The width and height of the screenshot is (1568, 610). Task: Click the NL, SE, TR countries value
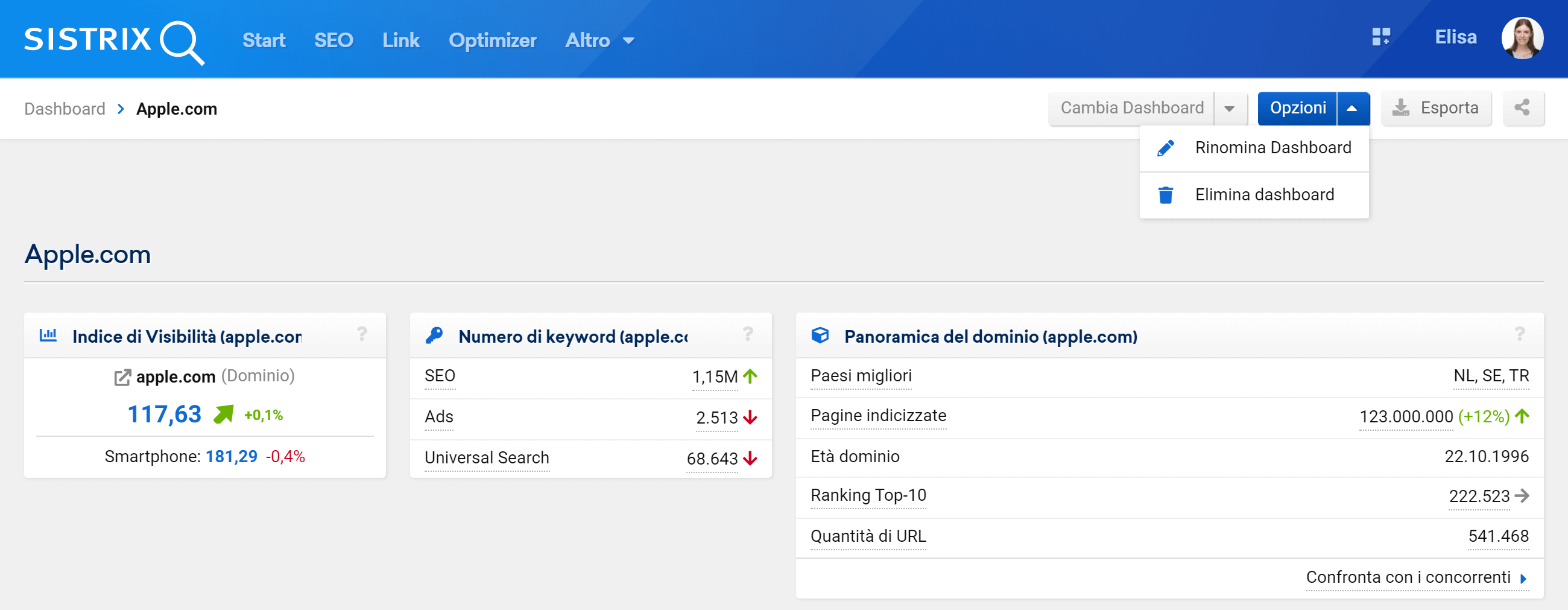tap(1491, 376)
